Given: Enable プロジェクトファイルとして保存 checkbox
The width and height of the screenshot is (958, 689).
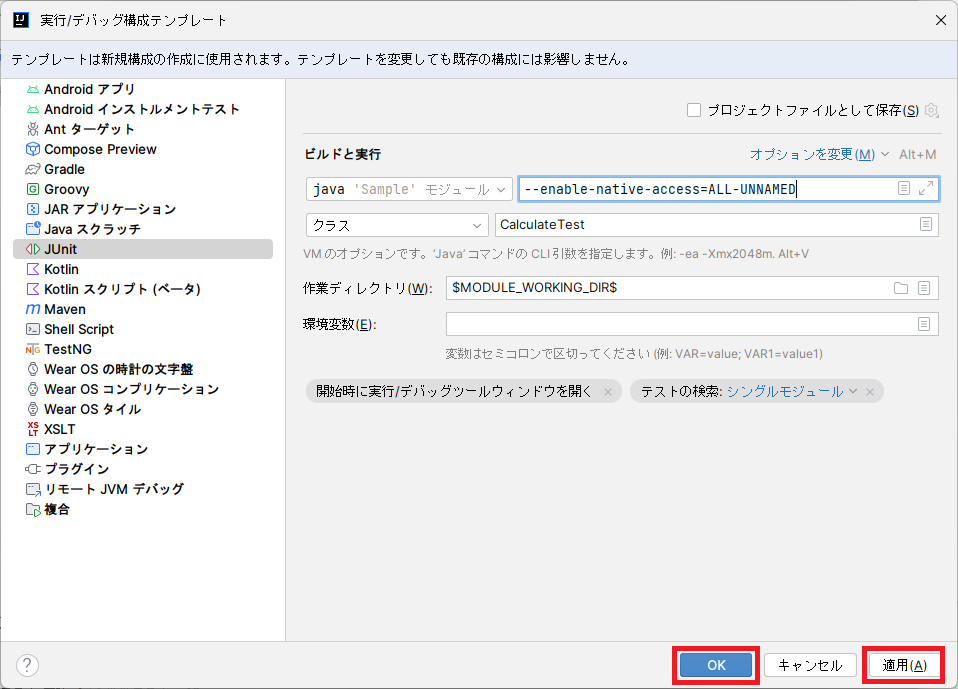Looking at the screenshot, I should [693, 110].
